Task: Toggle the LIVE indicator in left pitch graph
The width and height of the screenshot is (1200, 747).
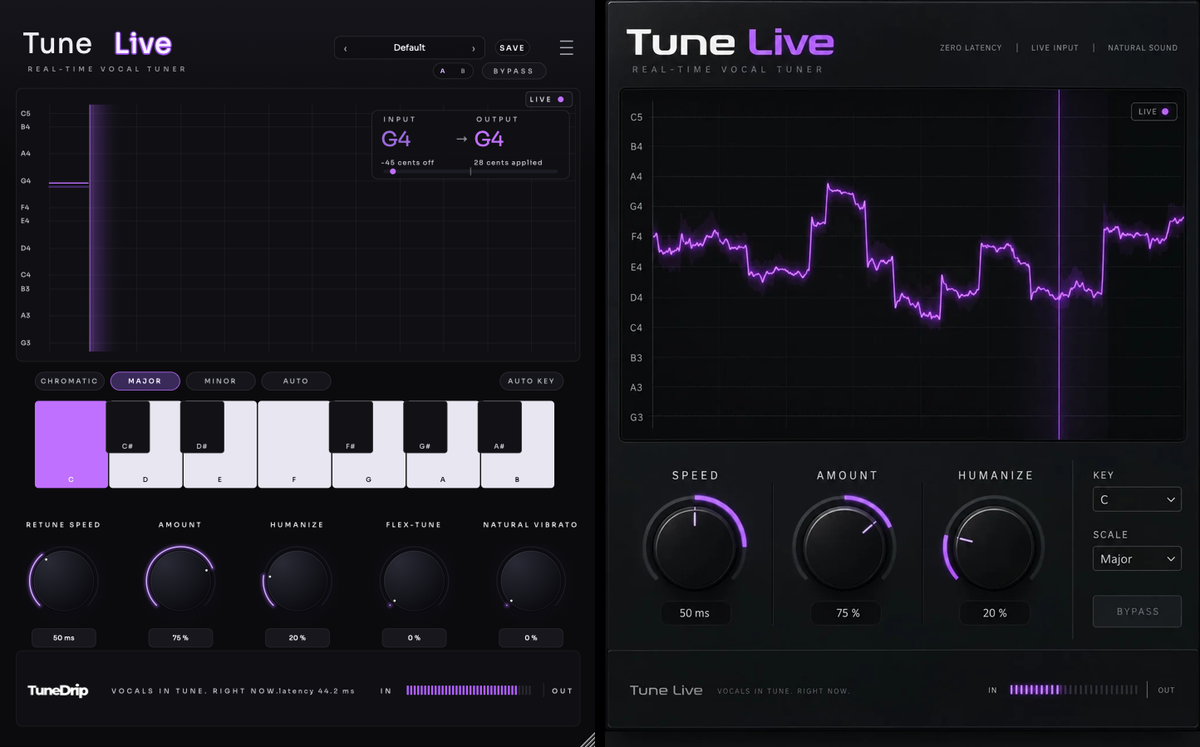Action: coord(547,99)
